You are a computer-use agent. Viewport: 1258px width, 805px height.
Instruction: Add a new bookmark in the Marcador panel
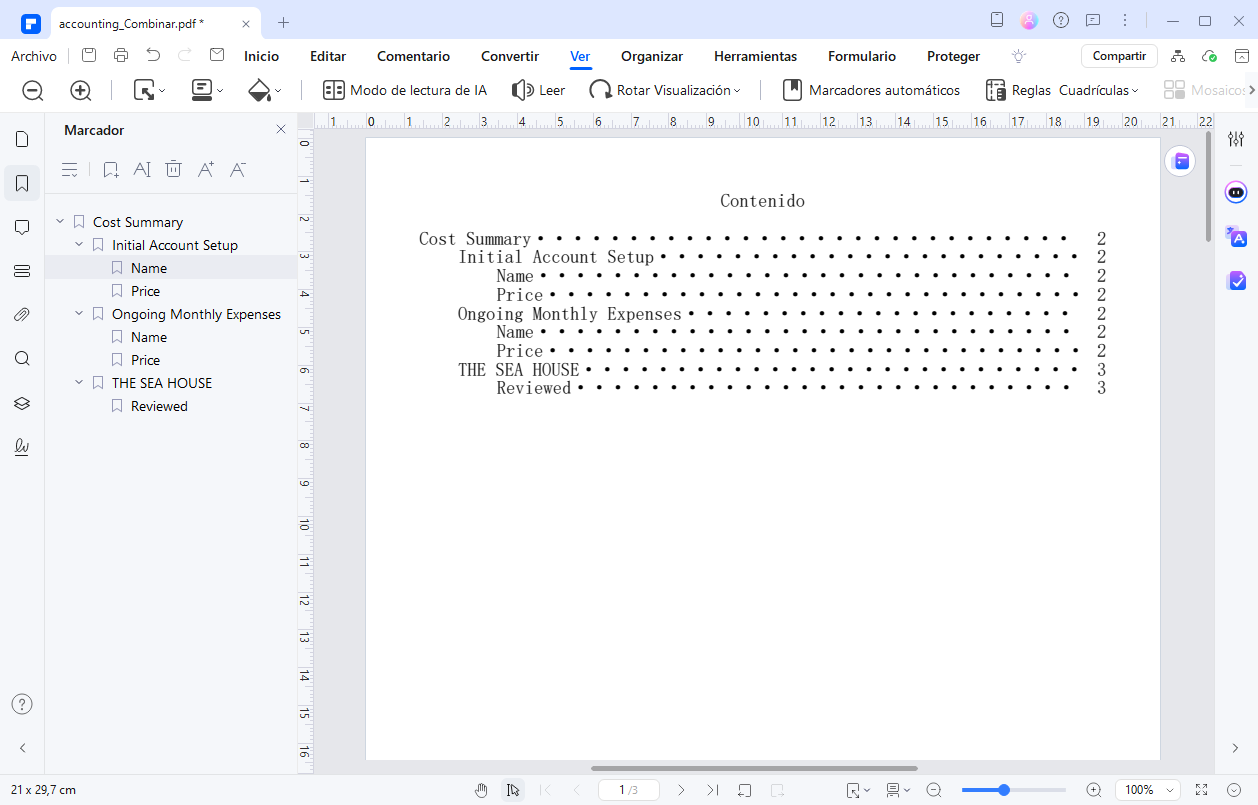tap(110, 169)
